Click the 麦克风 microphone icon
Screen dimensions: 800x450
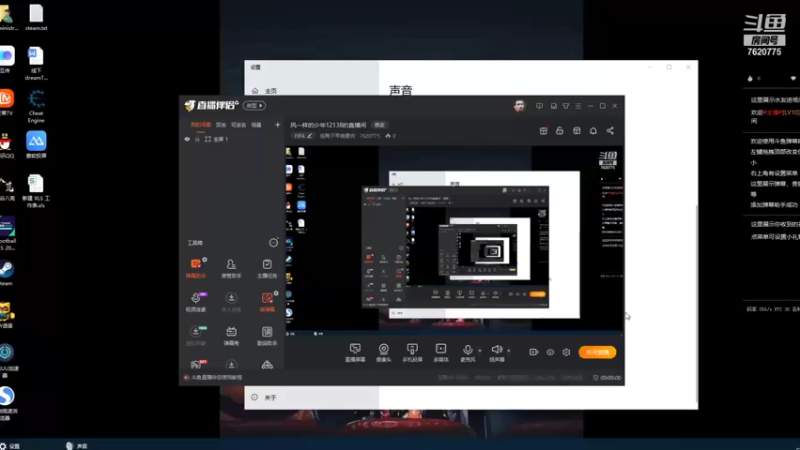(467, 350)
